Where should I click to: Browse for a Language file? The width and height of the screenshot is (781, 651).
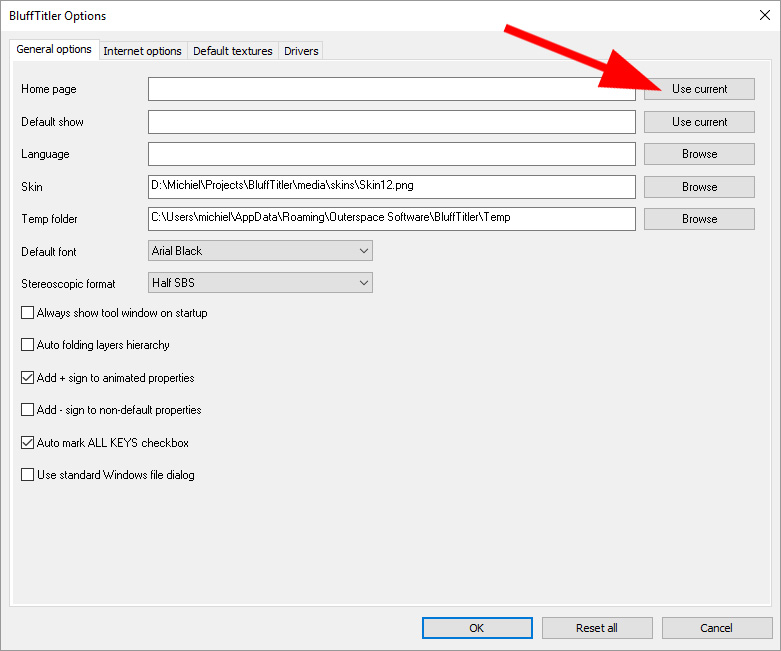pyautogui.click(x=699, y=154)
